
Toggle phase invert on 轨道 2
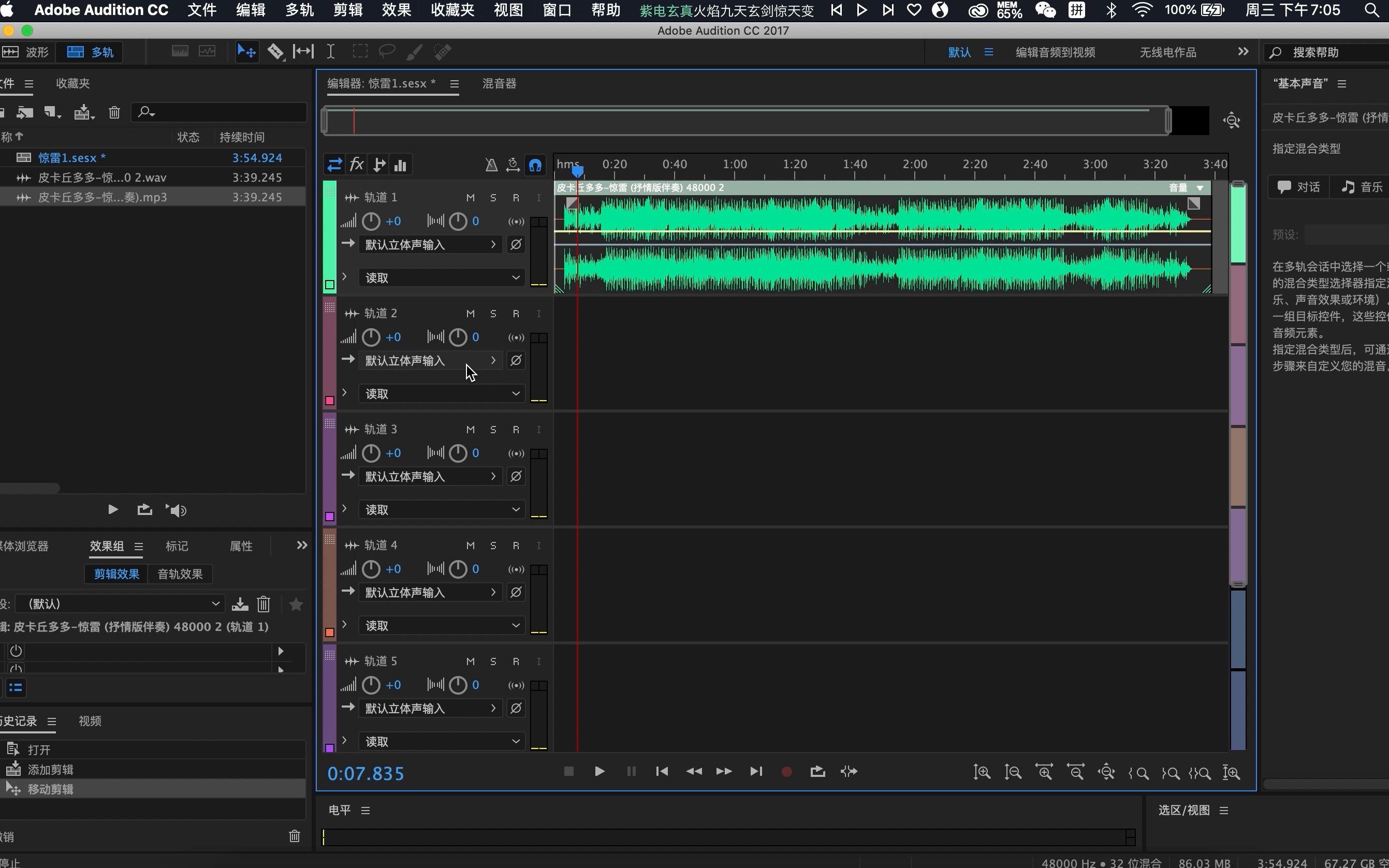[x=516, y=361]
